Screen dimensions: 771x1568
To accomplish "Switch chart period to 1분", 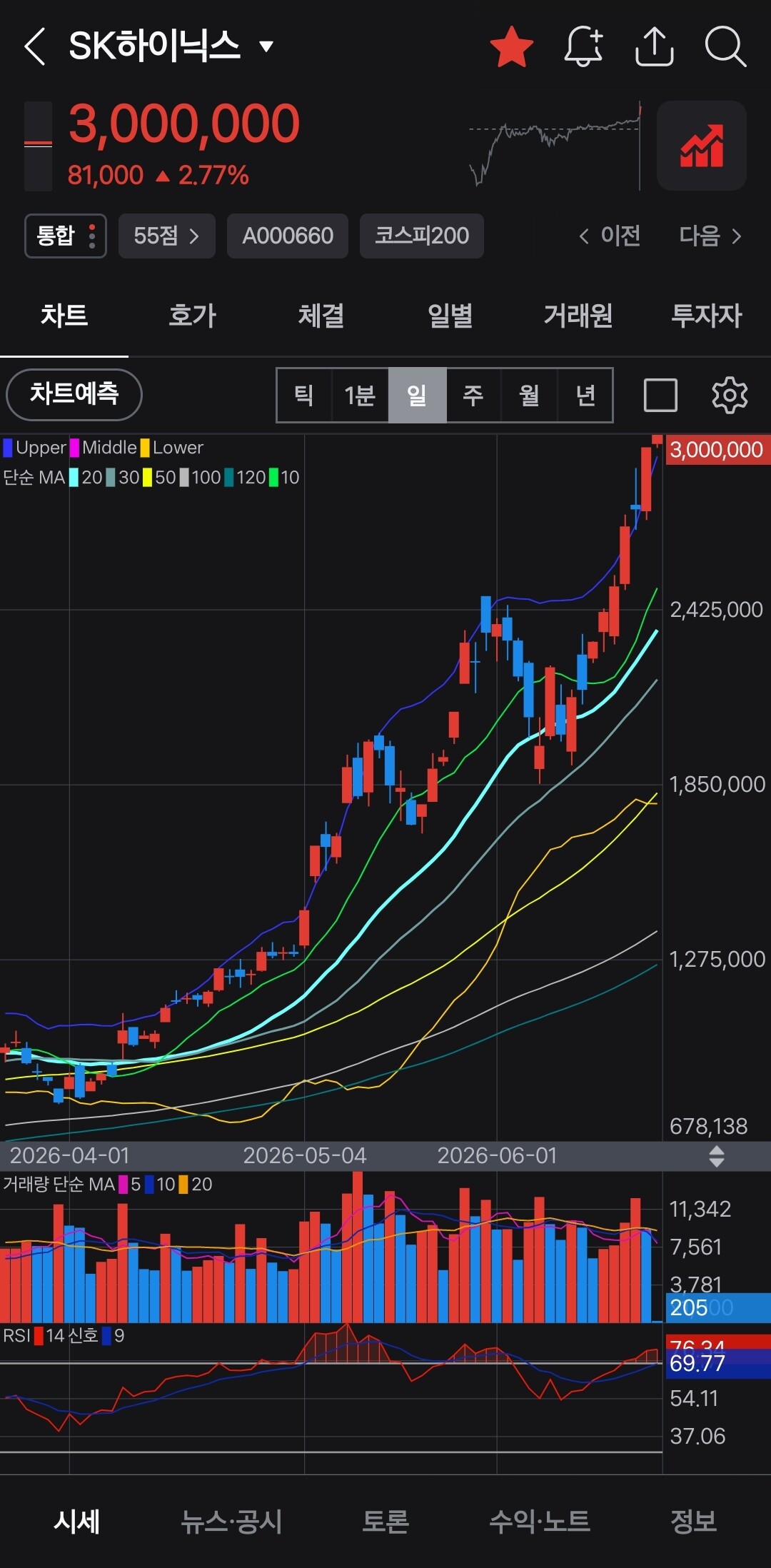I will coord(360,395).
